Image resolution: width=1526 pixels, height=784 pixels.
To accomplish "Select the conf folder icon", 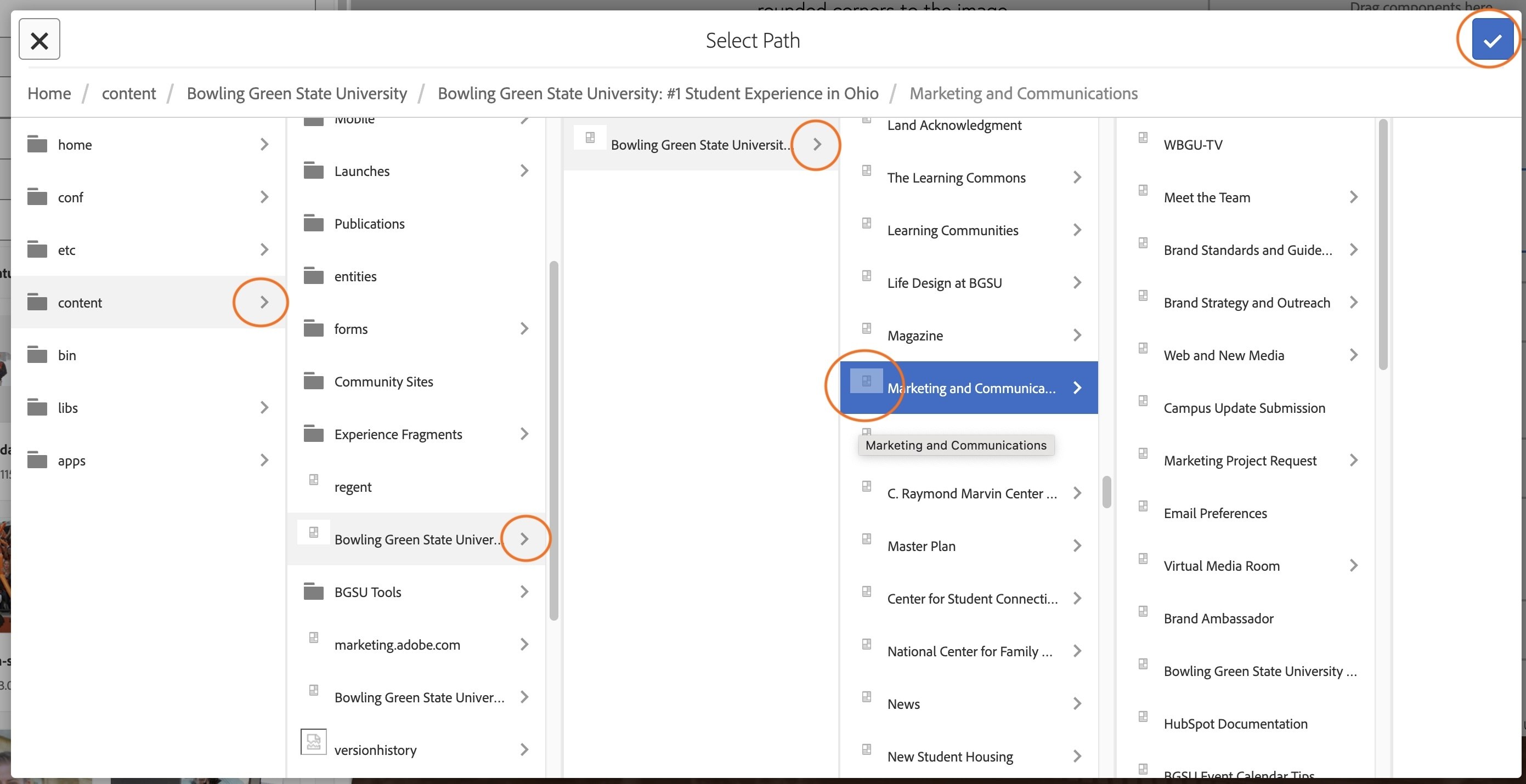I will pyautogui.click(x=37, y=197).
